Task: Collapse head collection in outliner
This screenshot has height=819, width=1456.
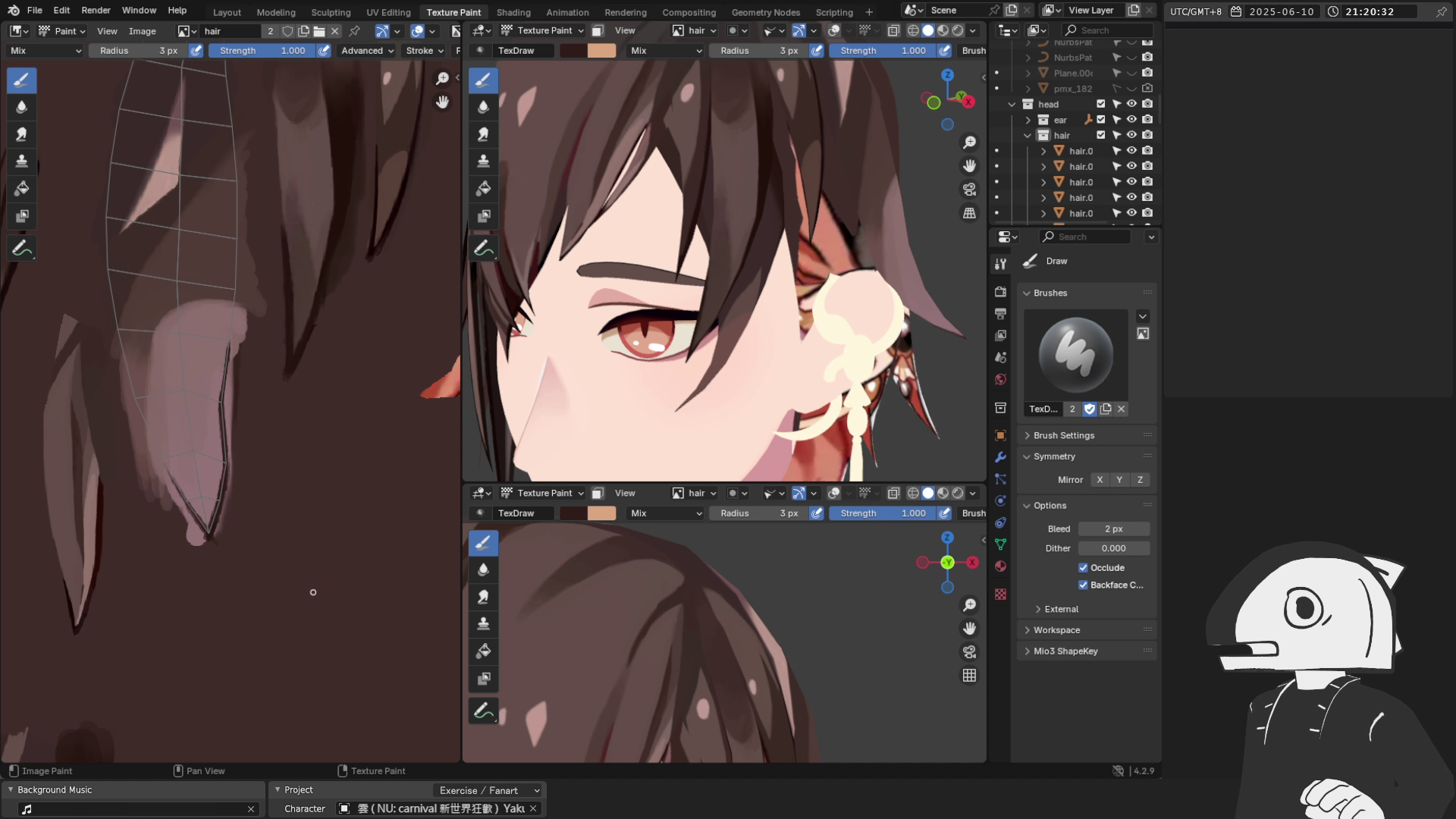Action: [1012, 105]
